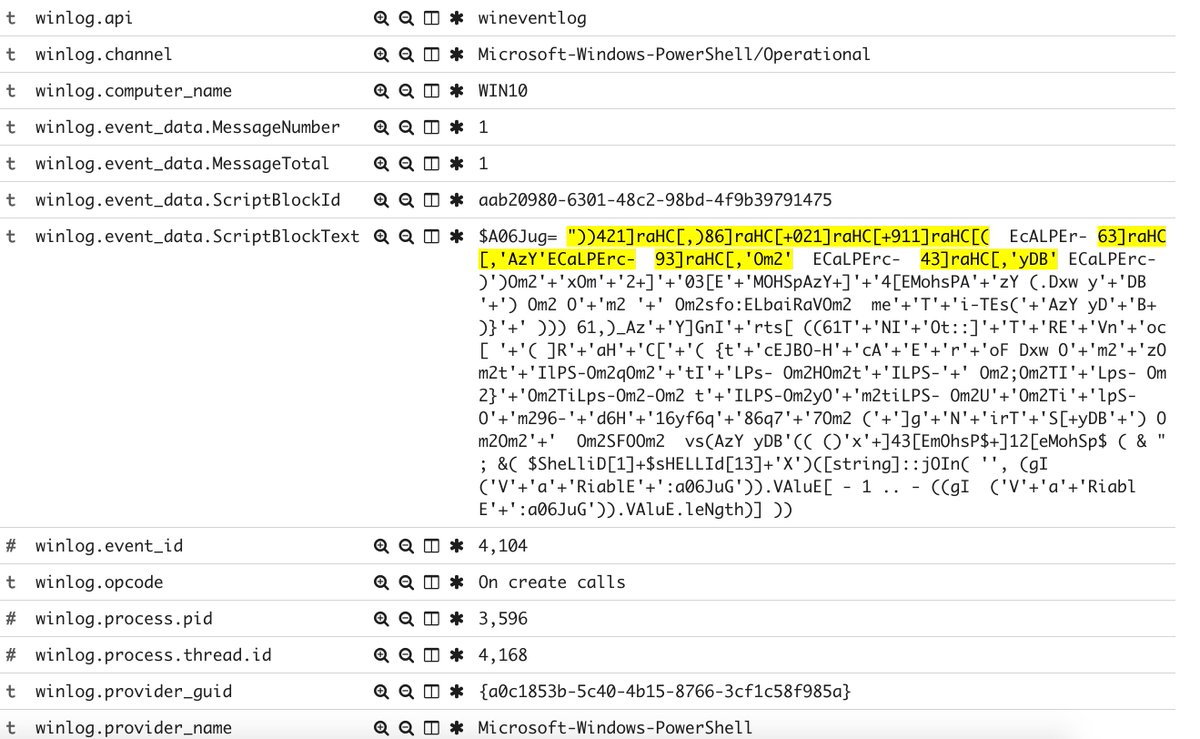Filter for winlog.provider_guid field present
This screenshot has width=1200, height=739.
pyautogui.click(x=457, y=691)
